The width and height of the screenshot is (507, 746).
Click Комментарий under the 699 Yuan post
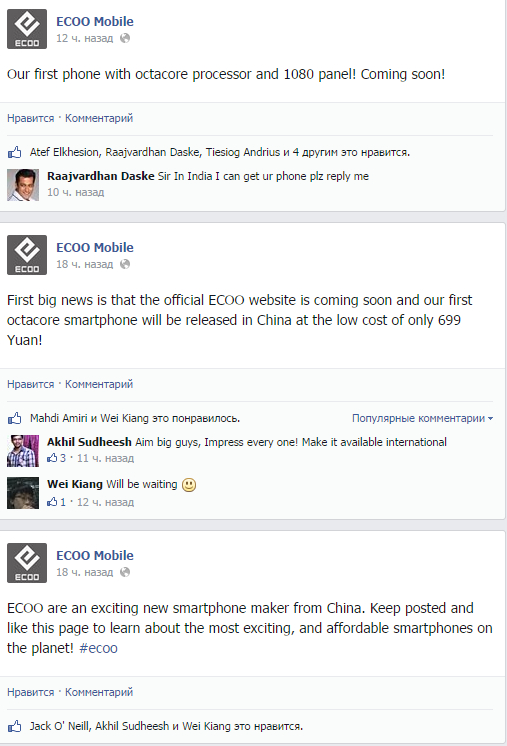(x=99, y=384)
